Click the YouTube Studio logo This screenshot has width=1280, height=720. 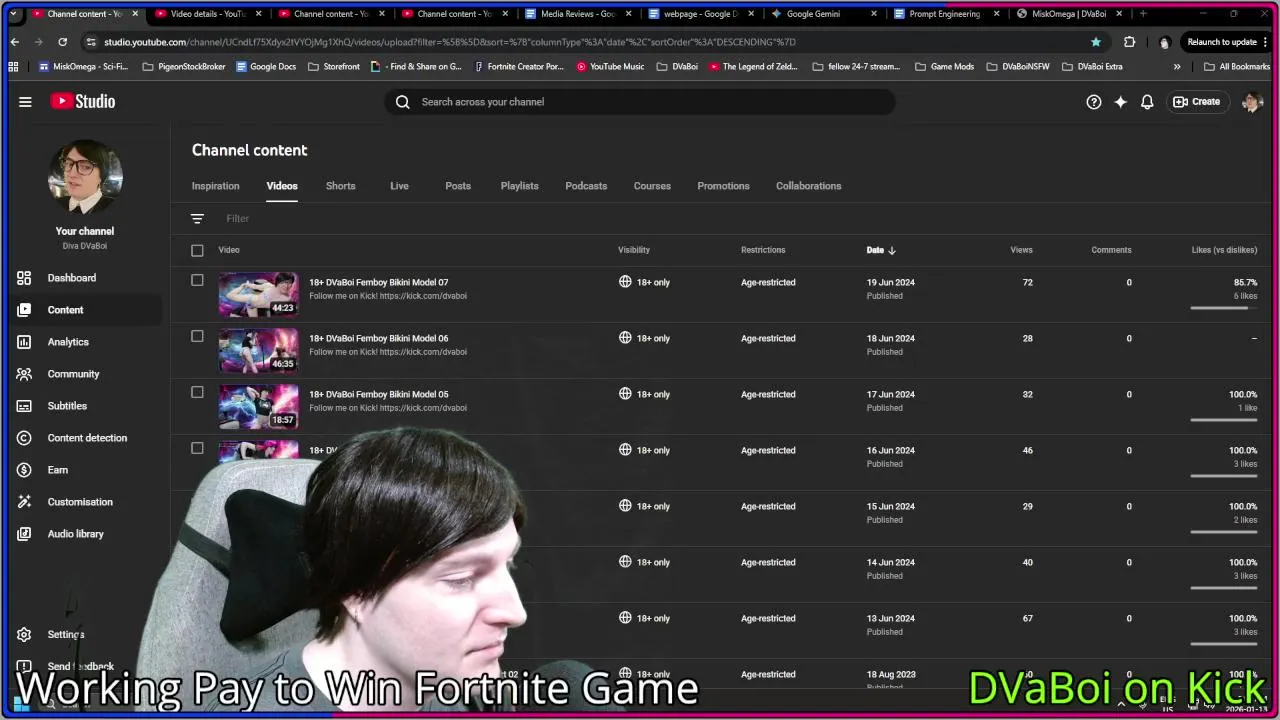pos(83,102)
